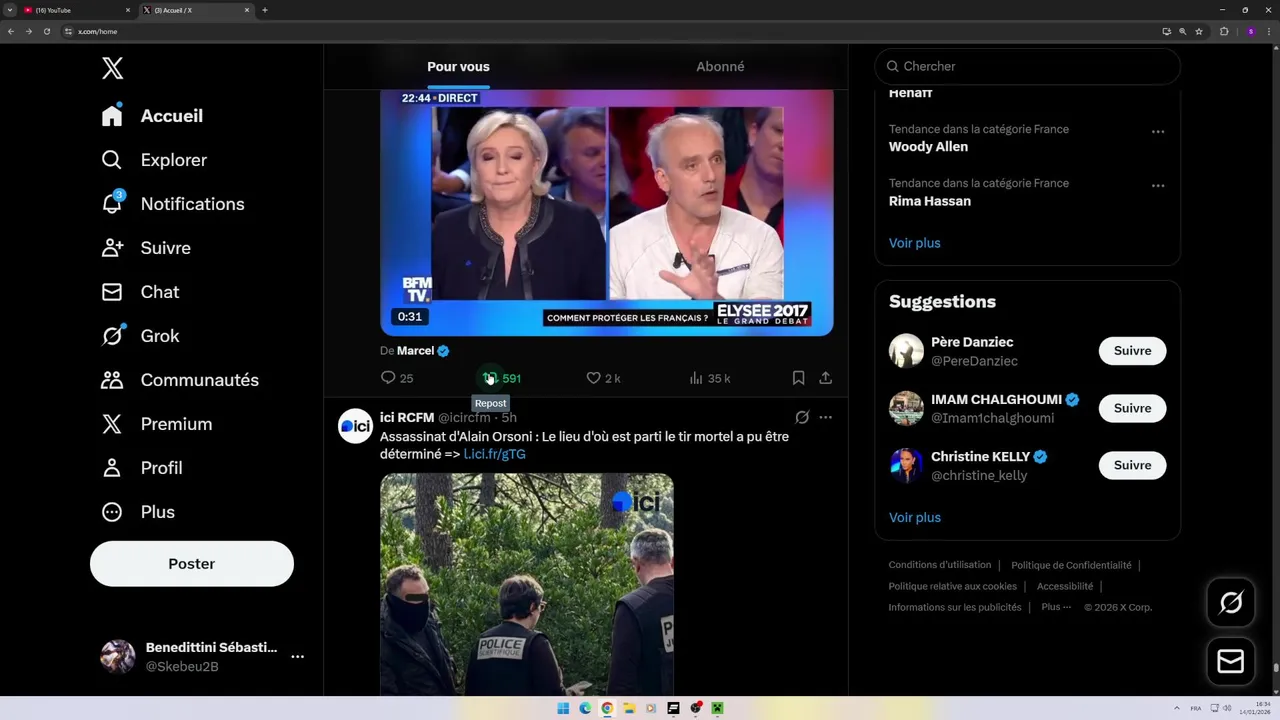Follow Christine KELLY with Suivre button
The image size is (1280, 720).
[x=1133, y=465]
